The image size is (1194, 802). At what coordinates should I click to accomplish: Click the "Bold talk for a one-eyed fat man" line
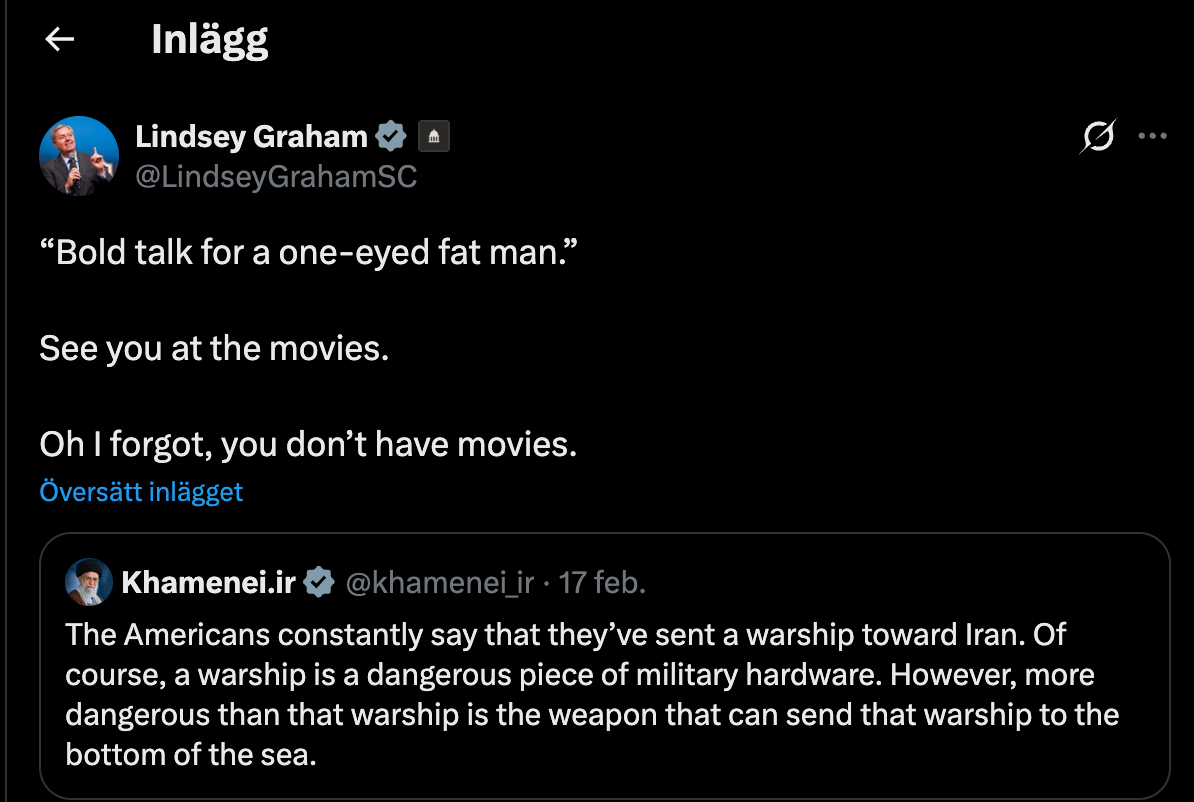[x=309, y=252]
